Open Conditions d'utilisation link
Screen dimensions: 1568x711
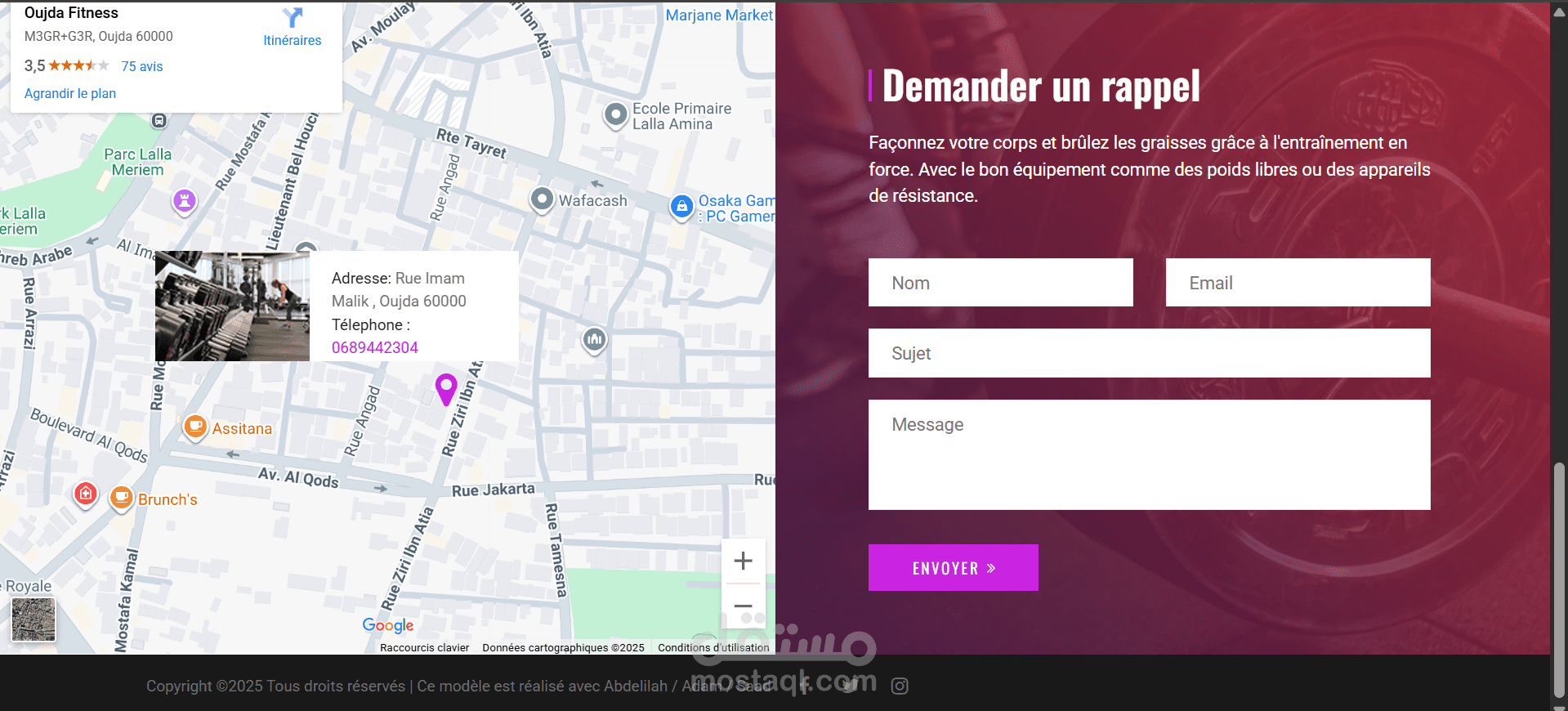pyautogui.click(x=713, y=648)
